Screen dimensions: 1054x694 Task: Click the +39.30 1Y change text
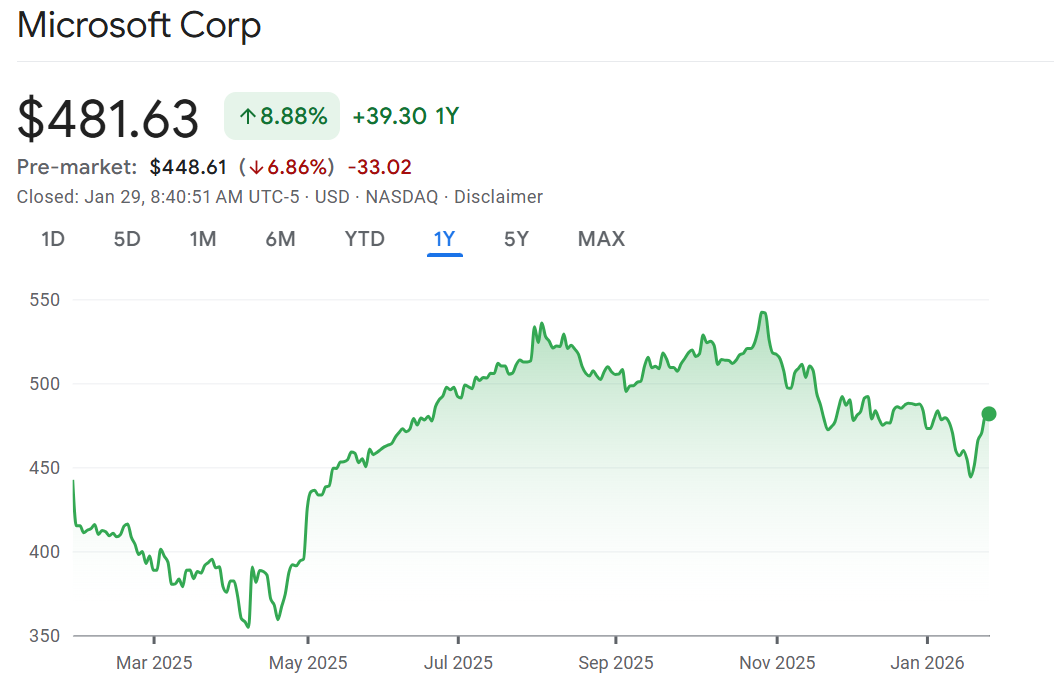[x=405, y=117]
